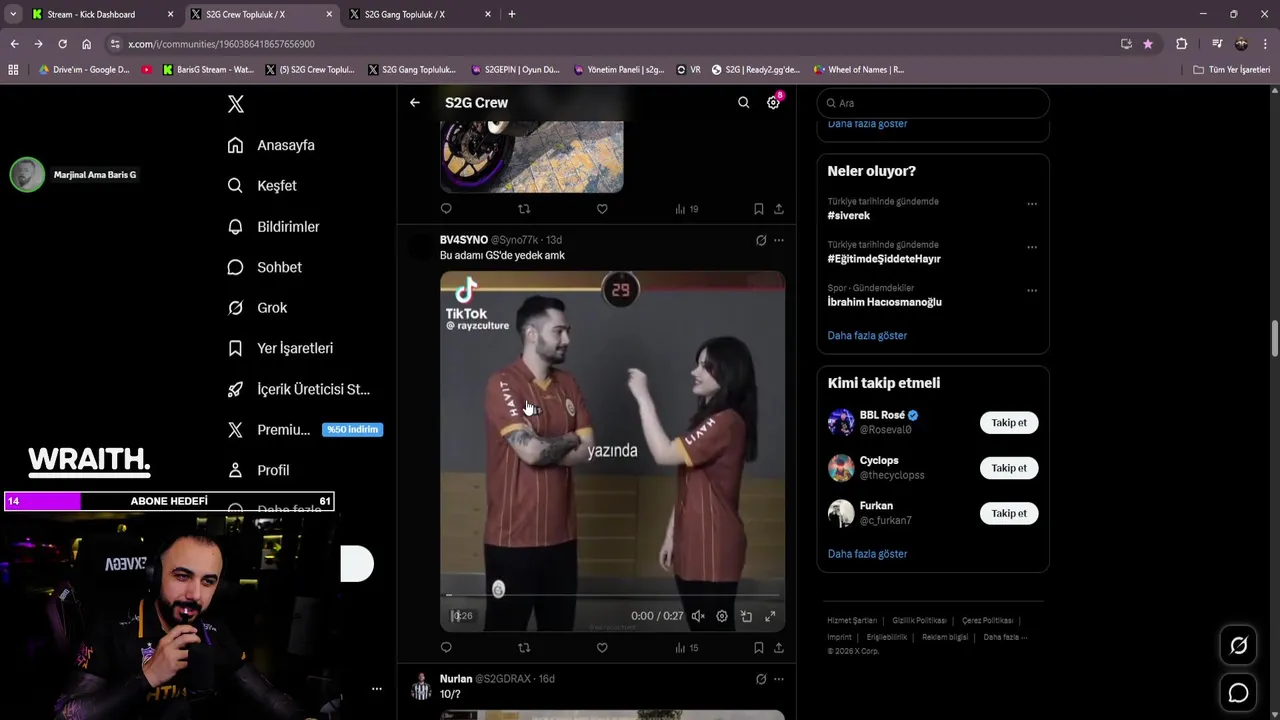Open İçerik Üreticisi Stüdyosu item
Viewport: 1280px width, 720px height.
coord(298,389)
